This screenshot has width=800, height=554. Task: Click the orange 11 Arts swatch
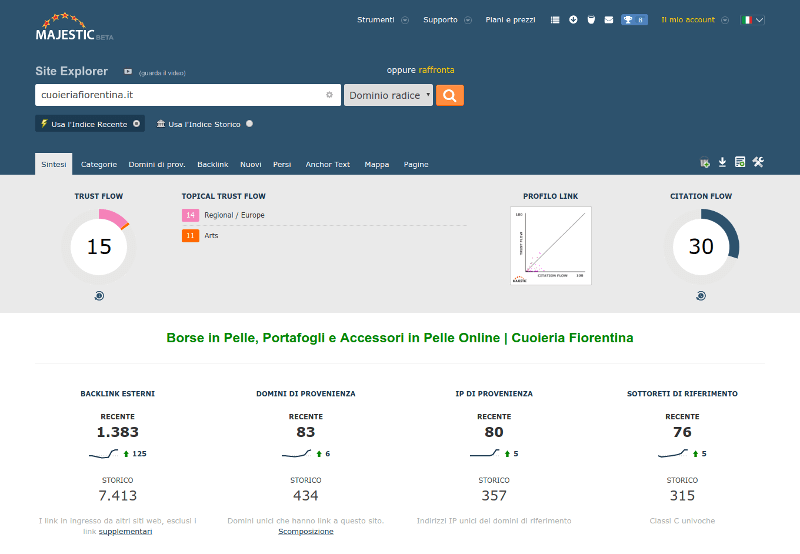tap(190, 236)
